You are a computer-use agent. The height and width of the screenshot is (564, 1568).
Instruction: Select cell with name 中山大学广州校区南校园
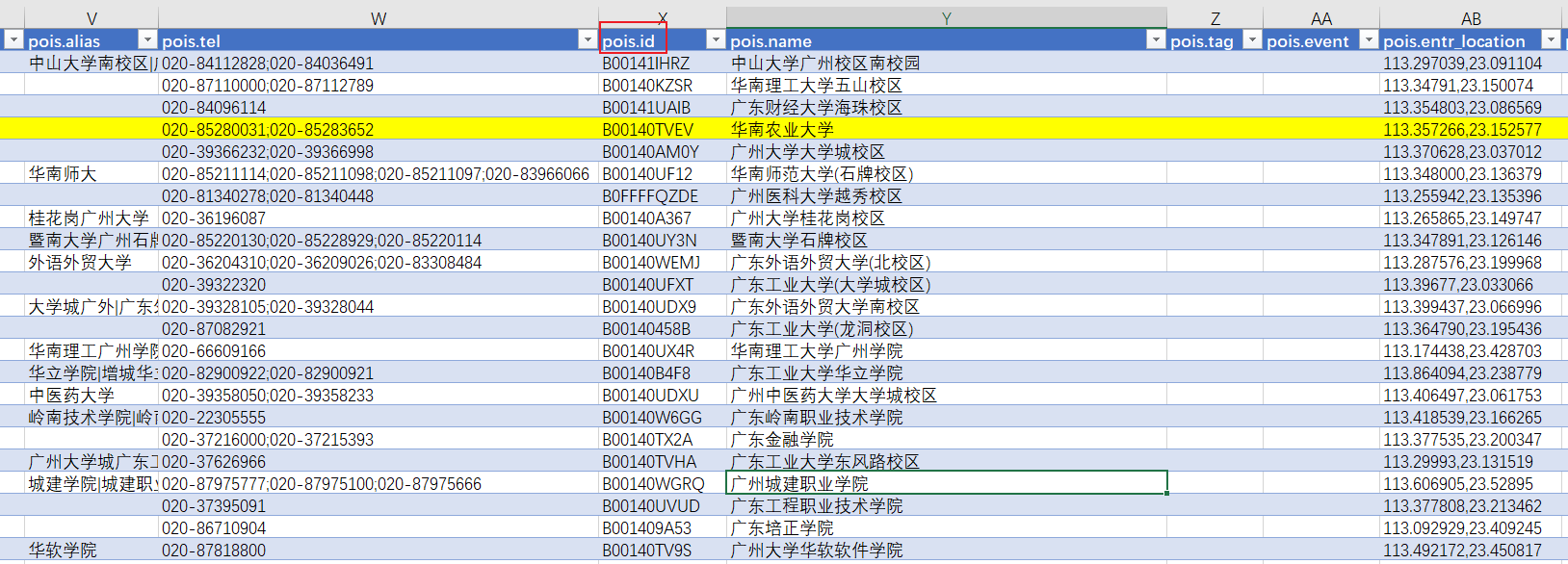[x=947, y=63]
